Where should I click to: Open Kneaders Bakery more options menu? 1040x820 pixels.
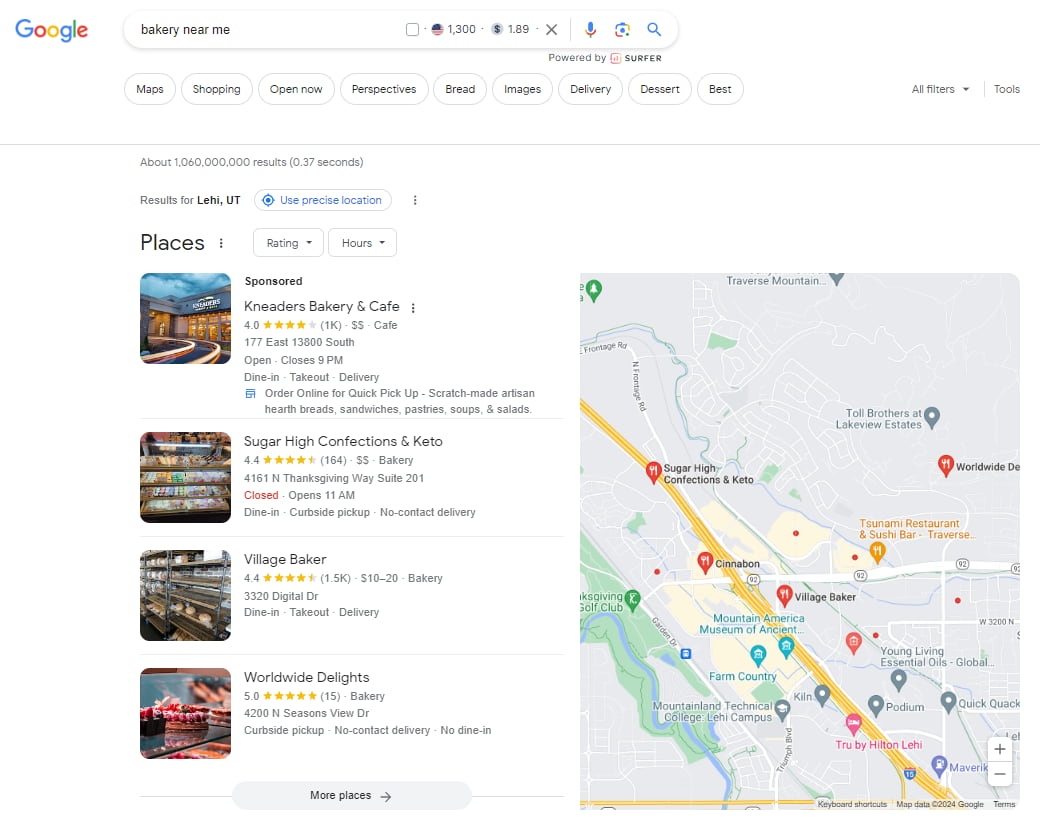tap(413, 308)
